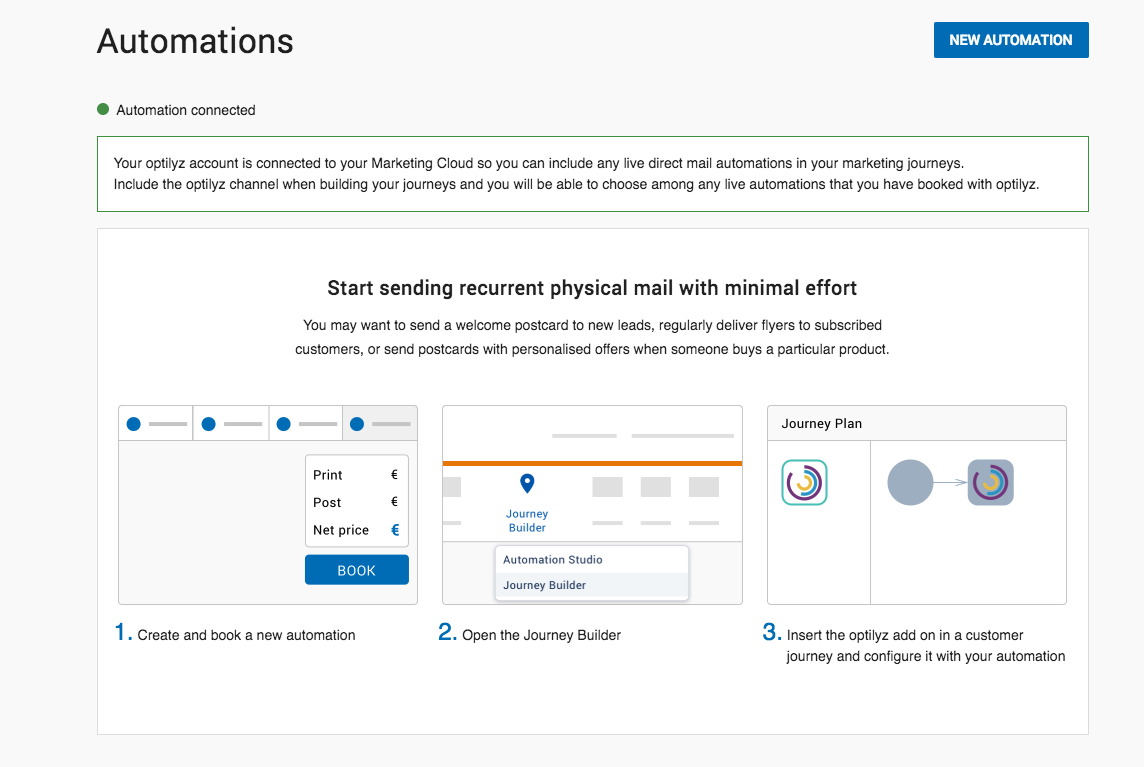Select the BOOK button in step one illustration

356,570
